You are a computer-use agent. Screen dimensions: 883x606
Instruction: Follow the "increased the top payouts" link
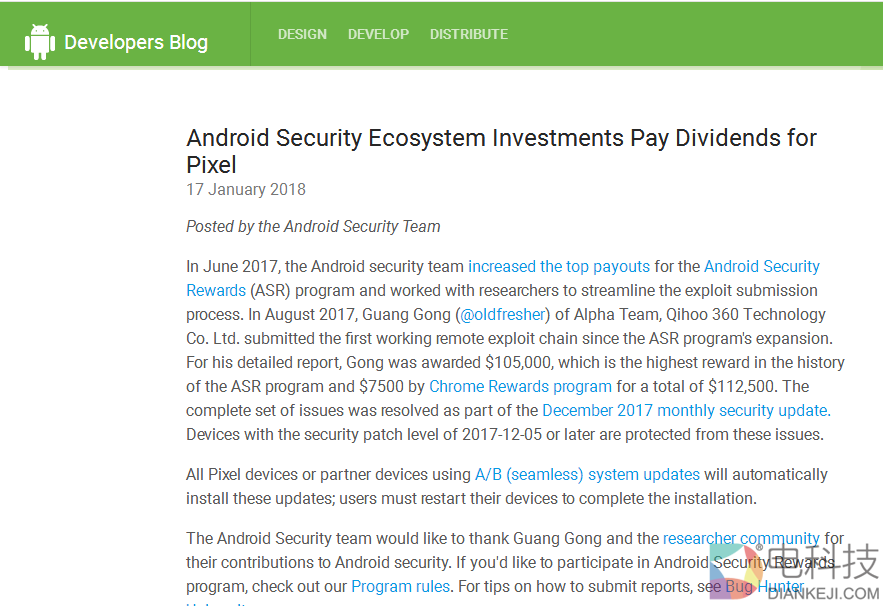click(559, 266)
